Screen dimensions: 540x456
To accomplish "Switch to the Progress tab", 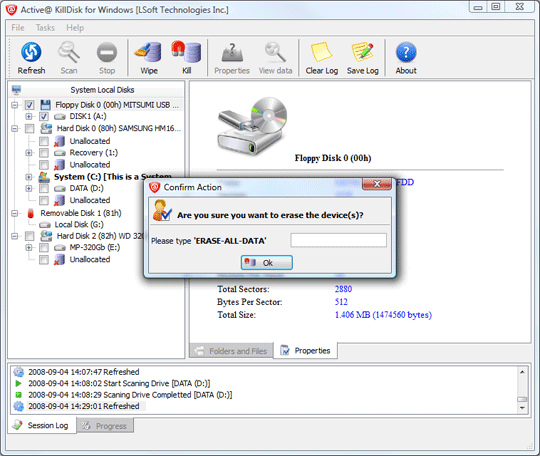I will (105, 426).
